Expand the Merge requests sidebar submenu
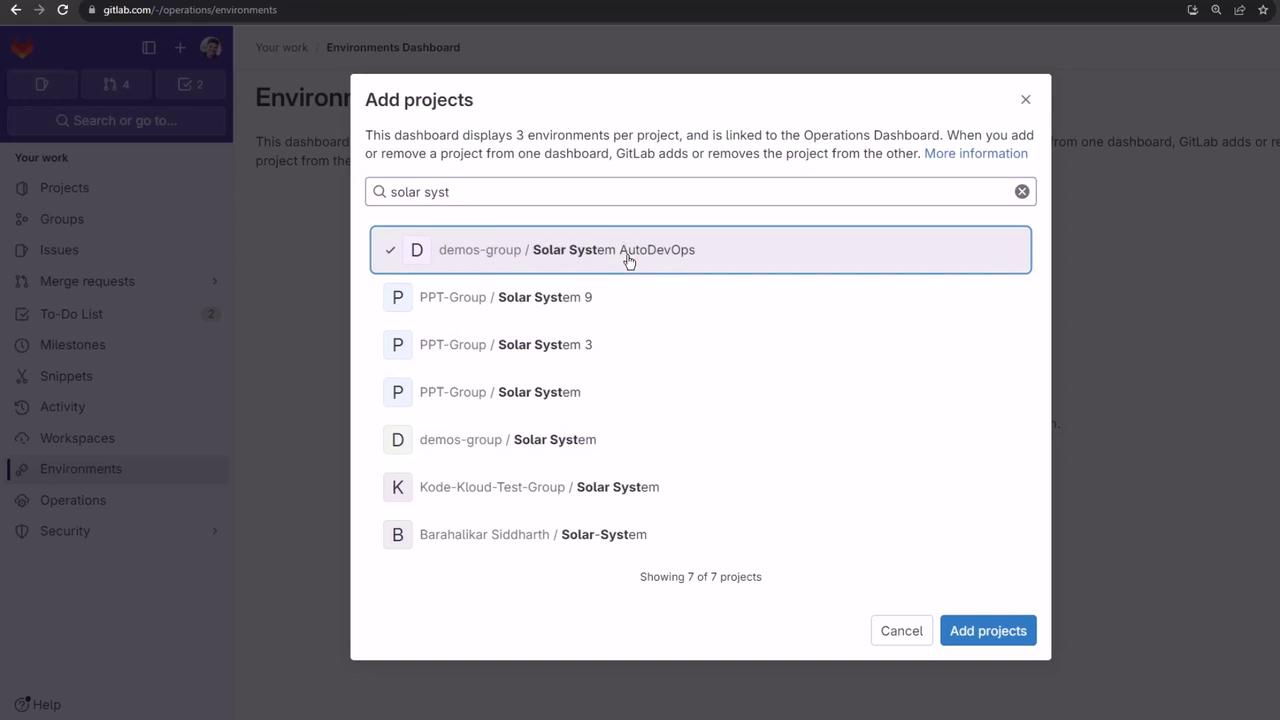Viewport: 1280px width, 720px height. tap(214, 282)
